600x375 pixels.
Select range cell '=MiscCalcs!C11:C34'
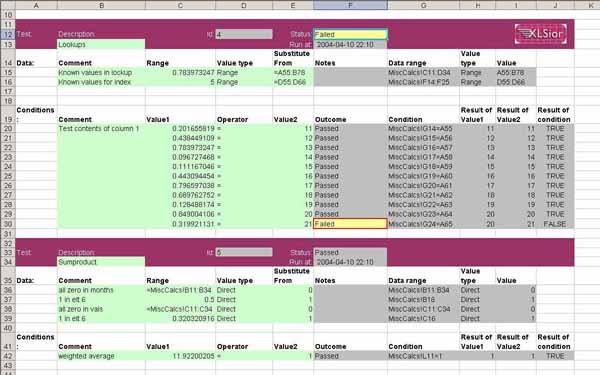[x=180, y=309]
